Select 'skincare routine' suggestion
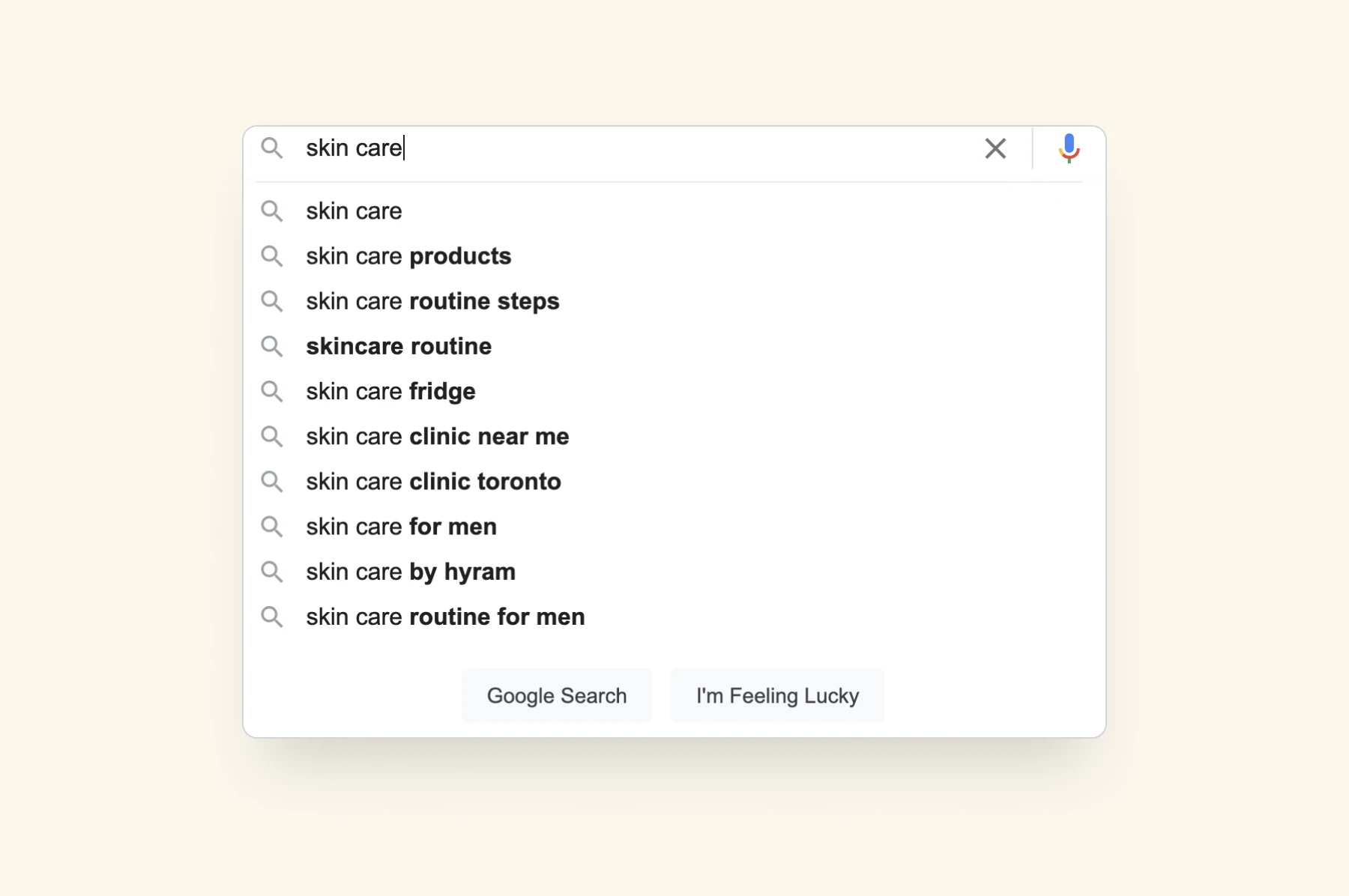 [x=399, y=346]
